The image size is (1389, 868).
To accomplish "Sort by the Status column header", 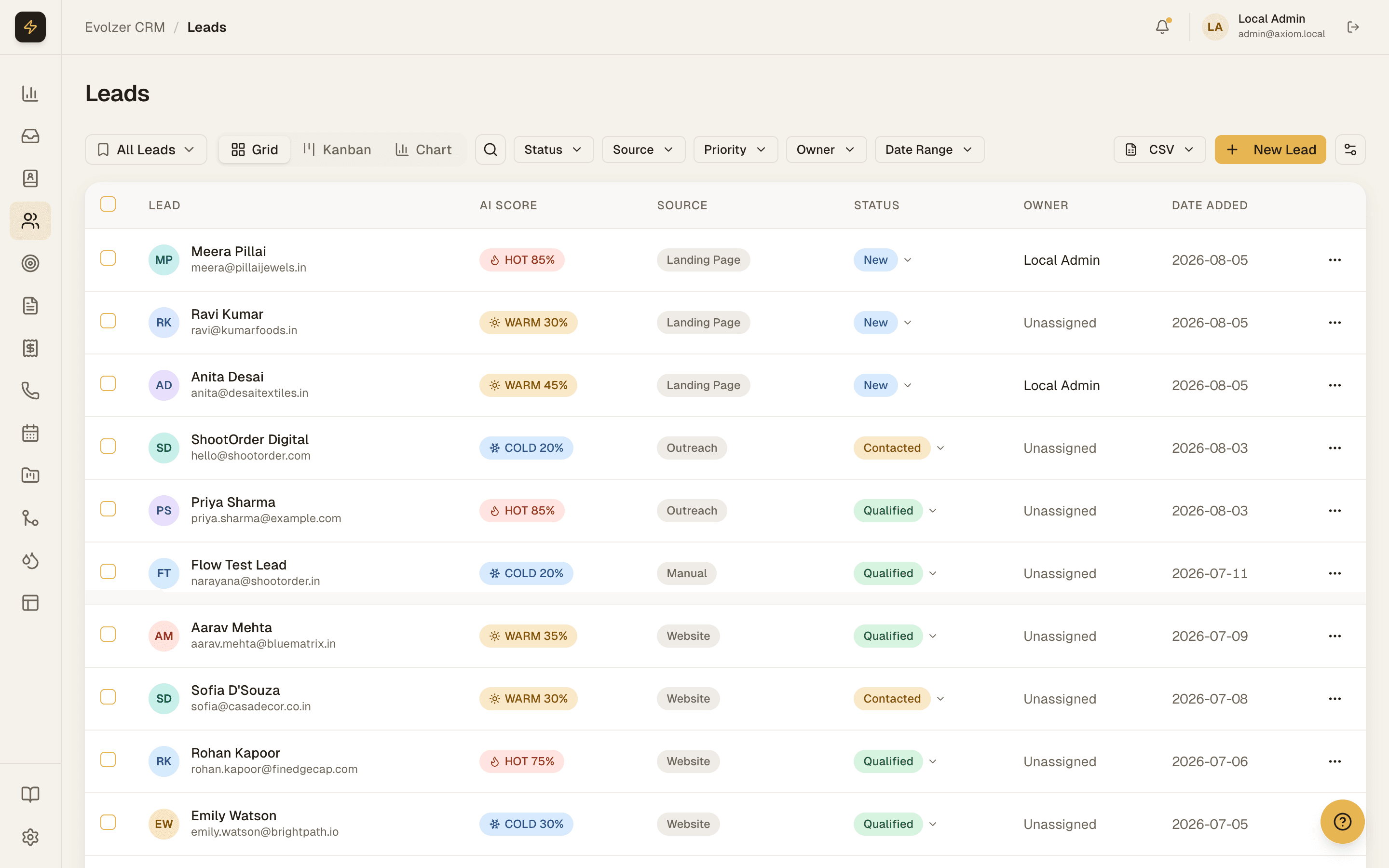I will pyautogui.click(x=876, y=205).
